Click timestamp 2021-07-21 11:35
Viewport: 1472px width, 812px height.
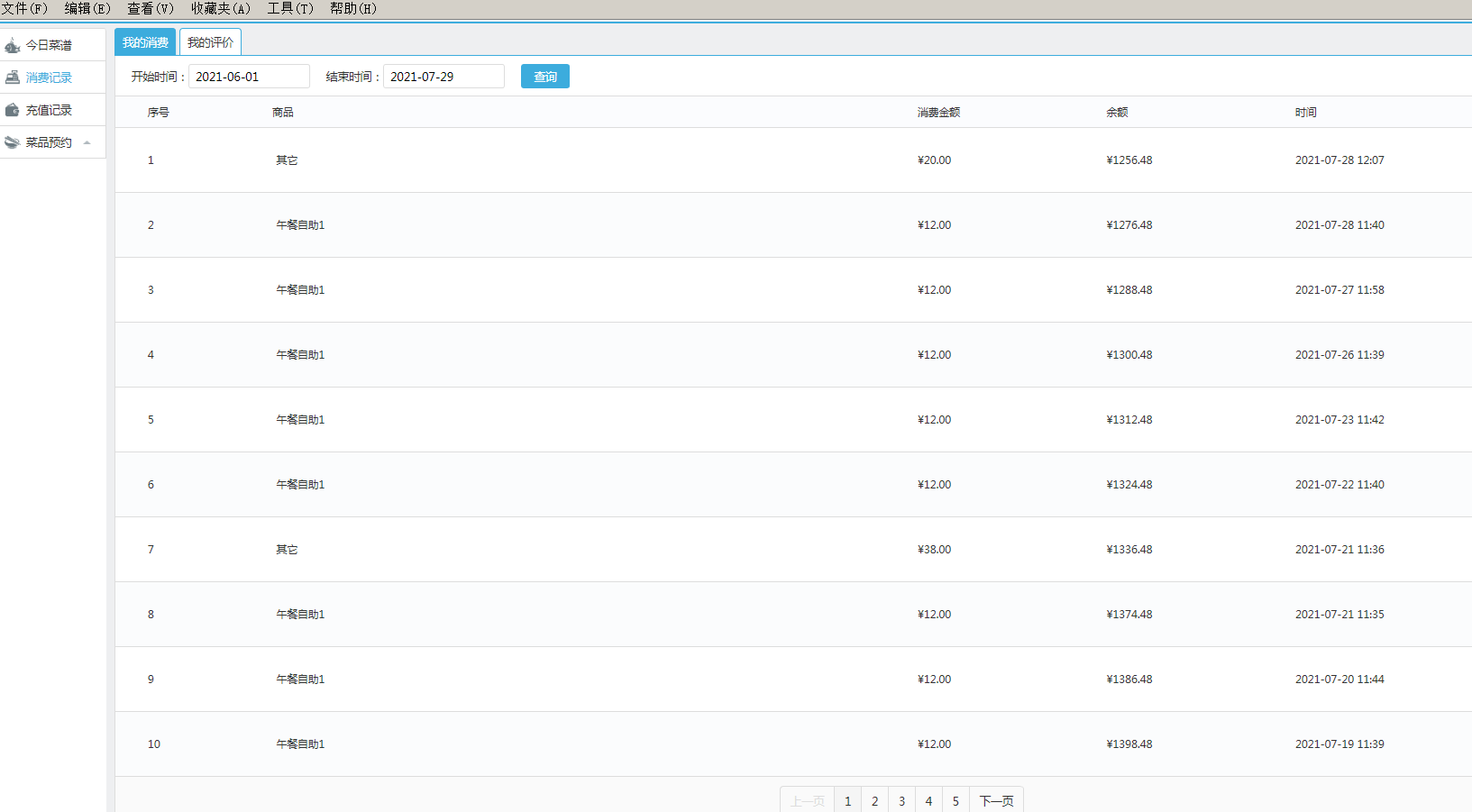click(x=1339, y=615)
